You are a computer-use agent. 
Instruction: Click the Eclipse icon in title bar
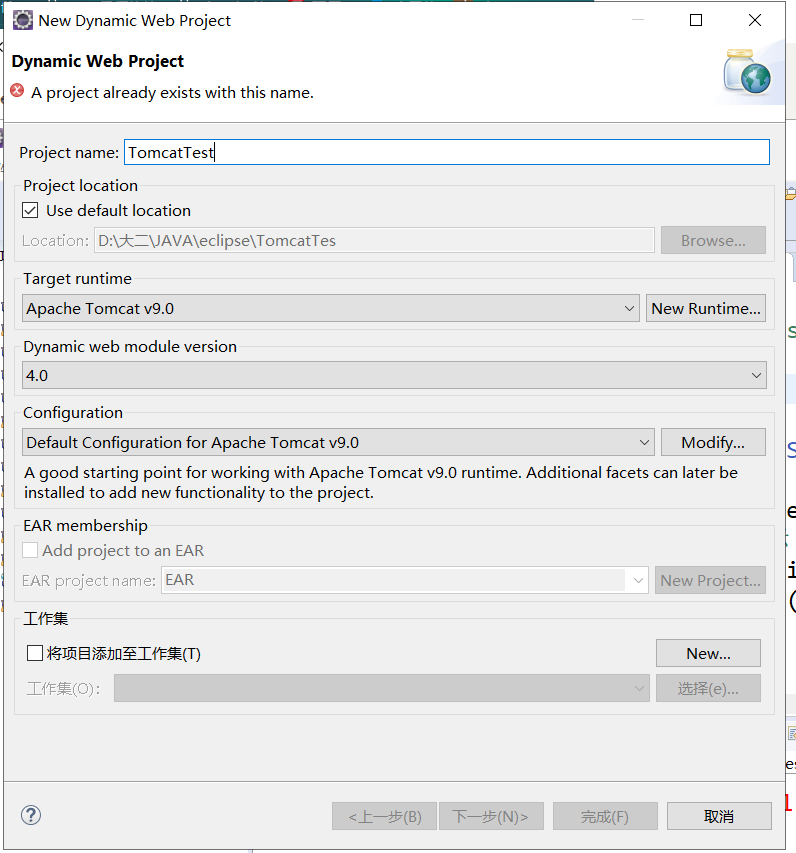(22, 21)
